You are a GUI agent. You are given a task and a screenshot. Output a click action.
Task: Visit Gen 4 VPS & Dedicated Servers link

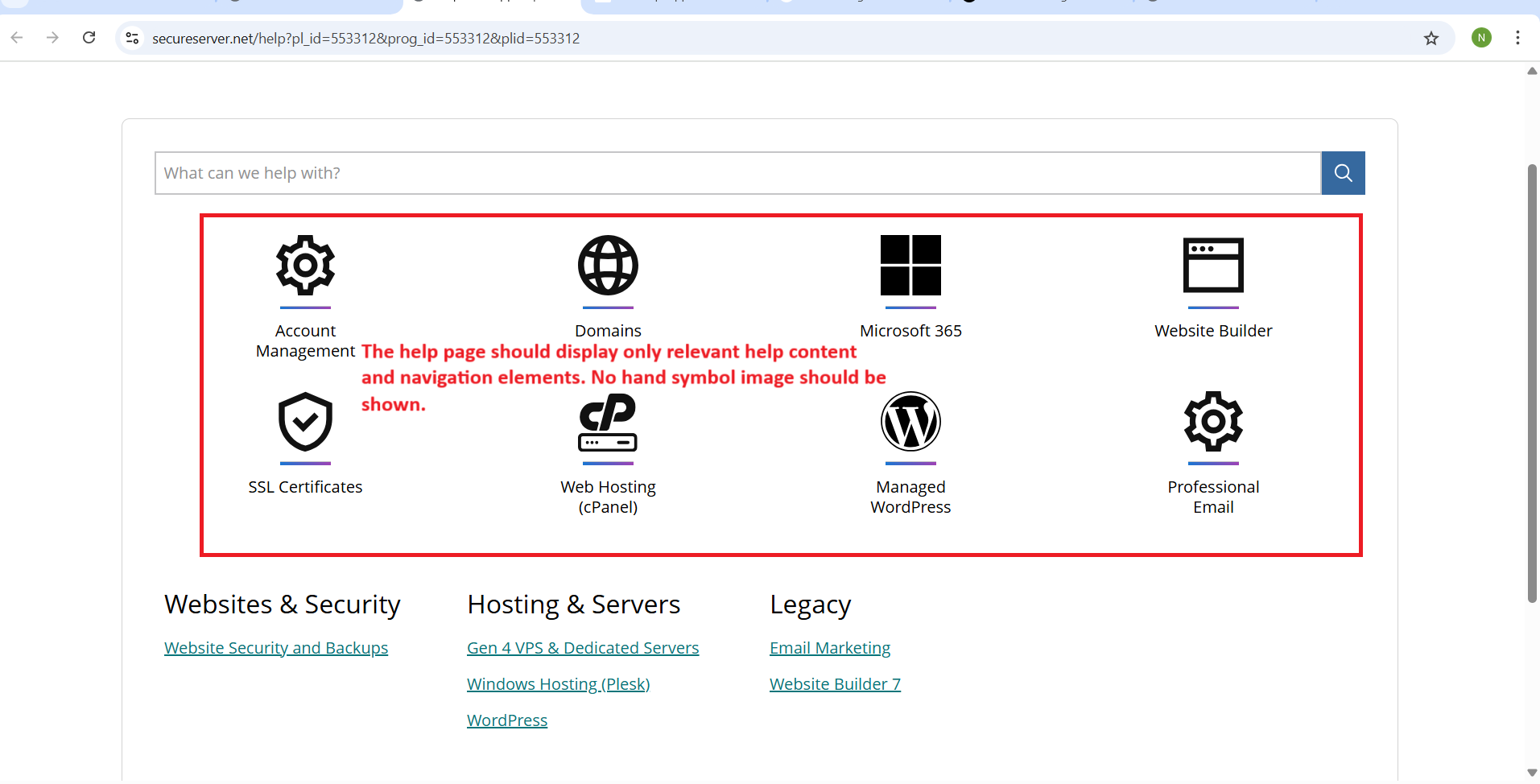pos(583,648)
